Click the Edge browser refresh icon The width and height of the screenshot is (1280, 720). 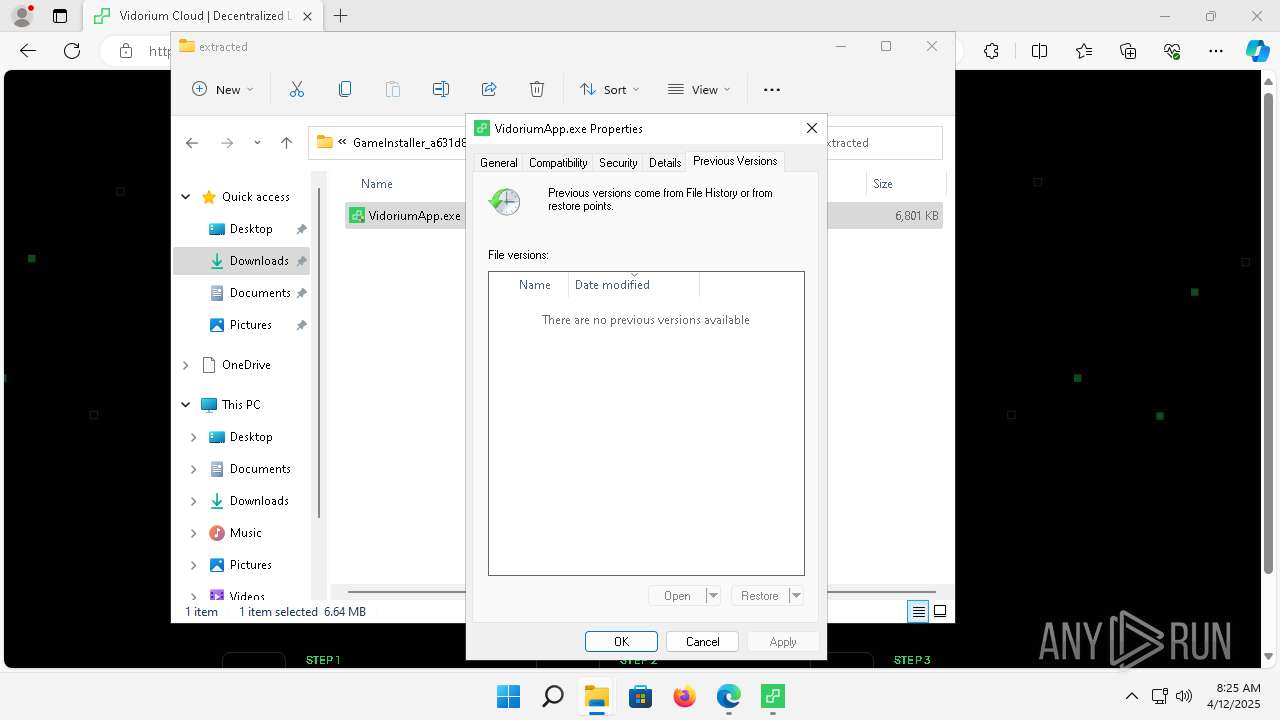pyautogui.click(x=72, y=51)
